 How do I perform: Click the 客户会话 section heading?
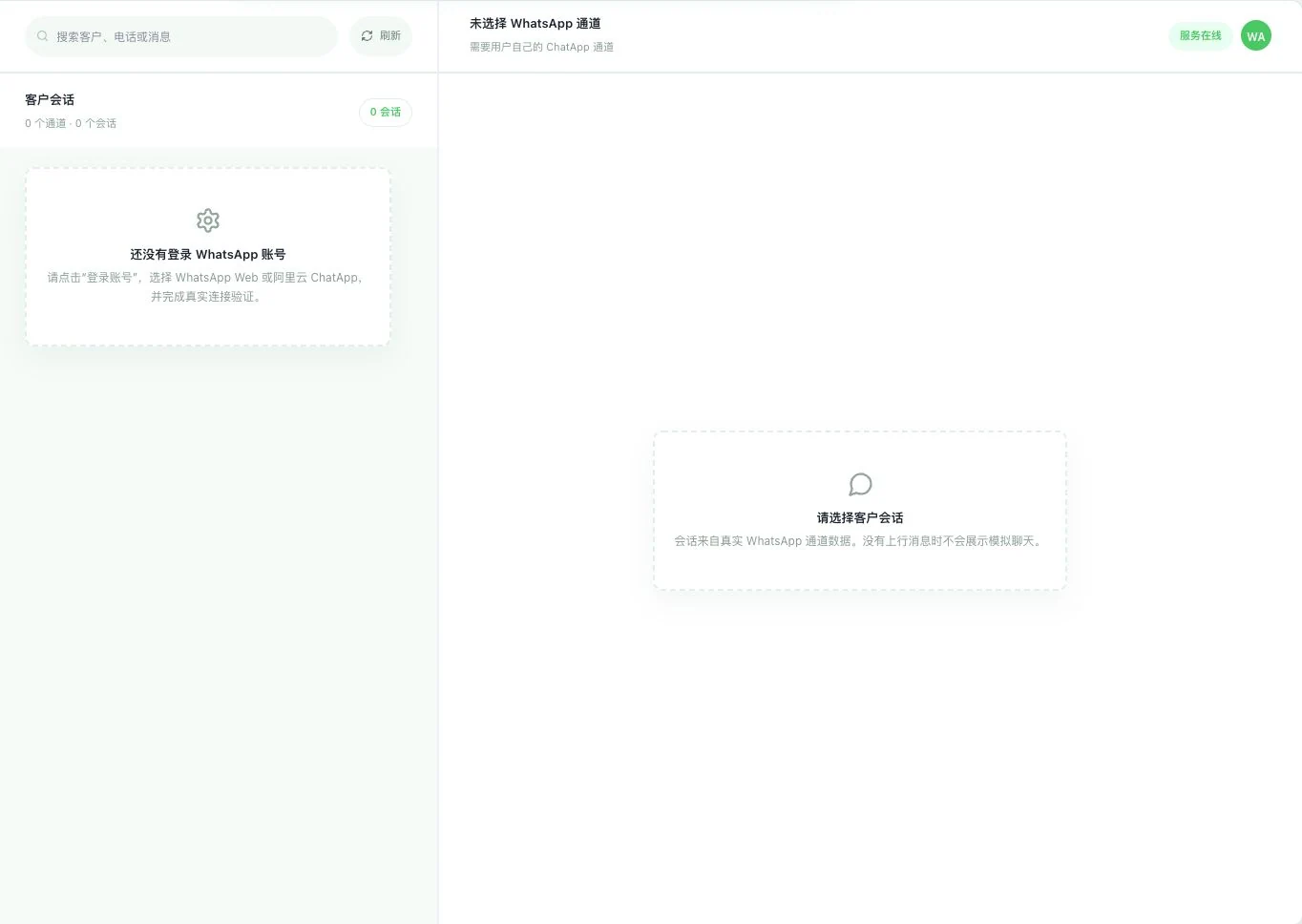[50, 99]
